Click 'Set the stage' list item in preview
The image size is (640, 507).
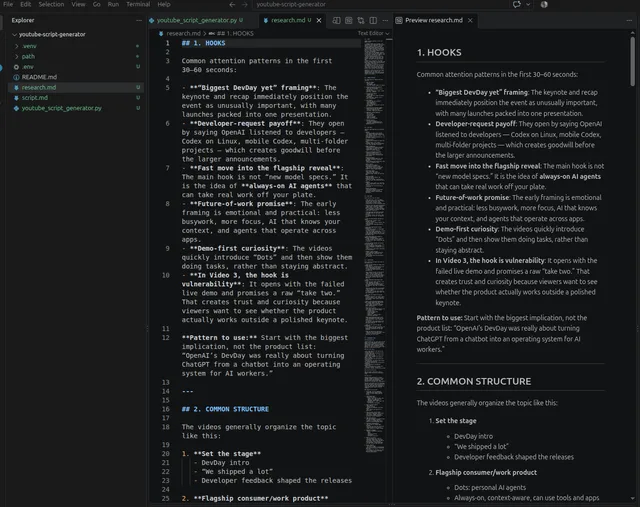pyautogui.click(x=456, y=421)
